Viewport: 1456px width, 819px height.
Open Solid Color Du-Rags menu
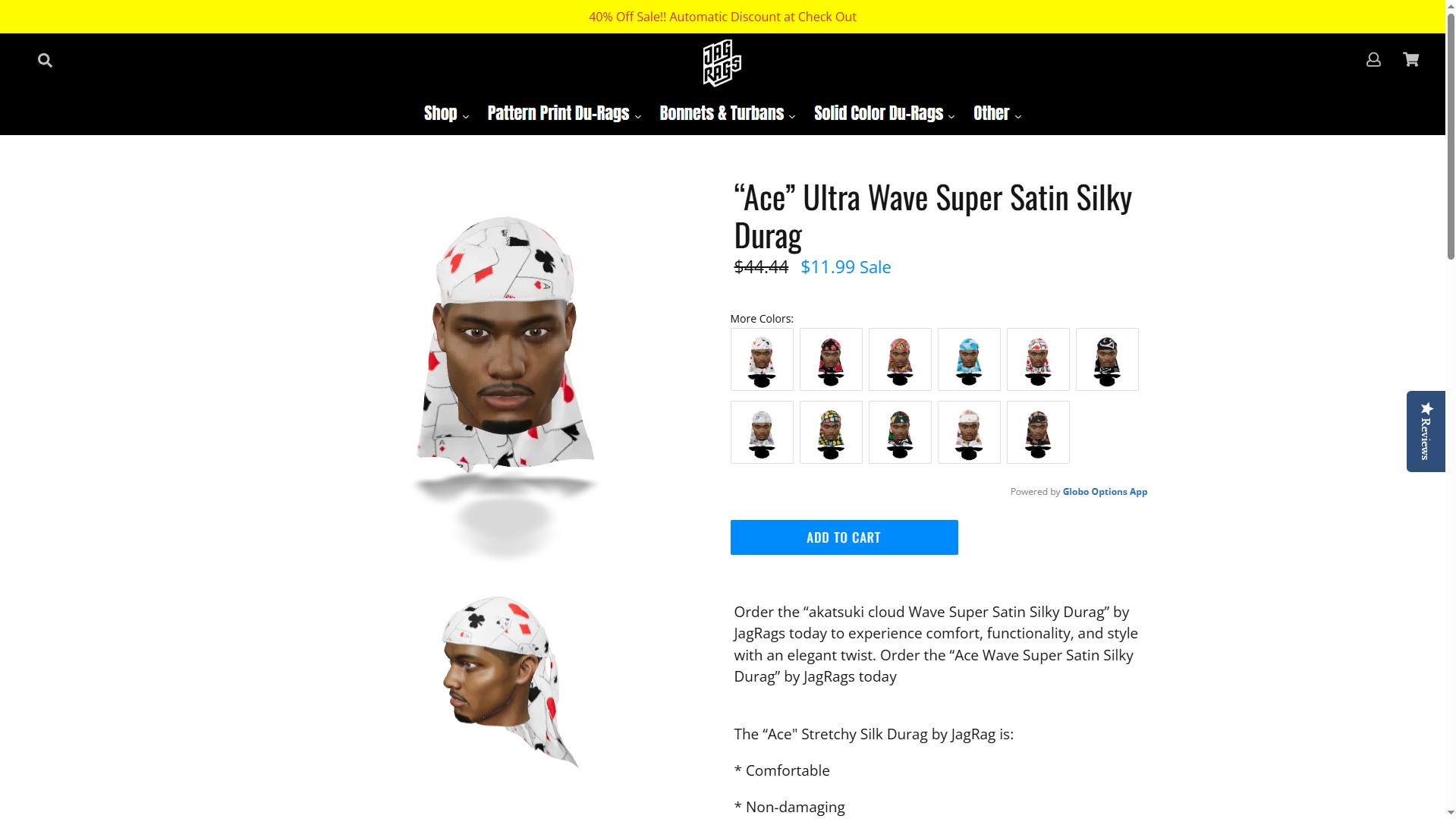click(884, 113)
